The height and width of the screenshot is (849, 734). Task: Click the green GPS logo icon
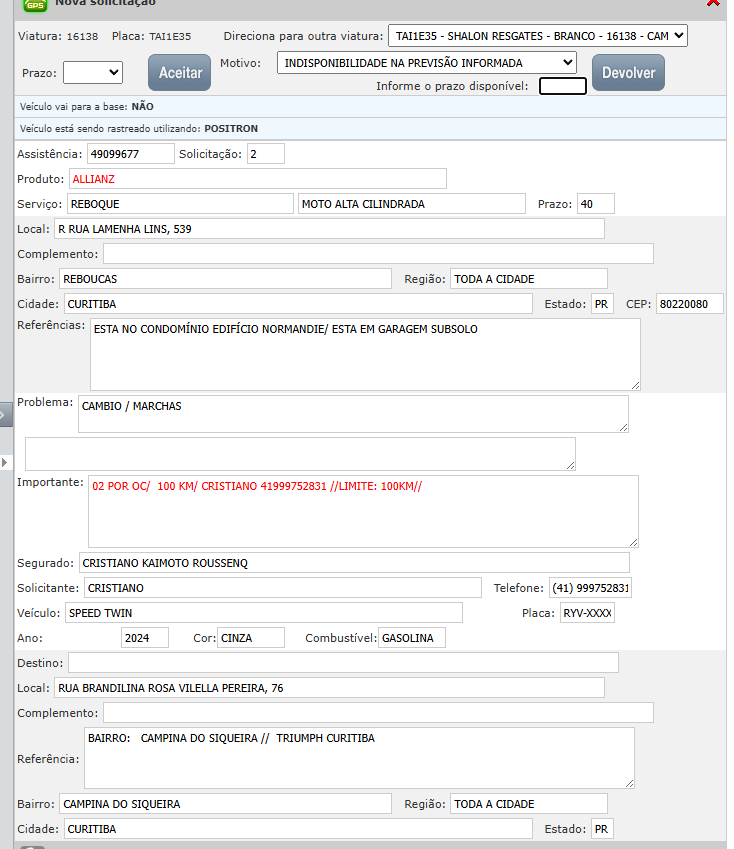coord(35,4)
